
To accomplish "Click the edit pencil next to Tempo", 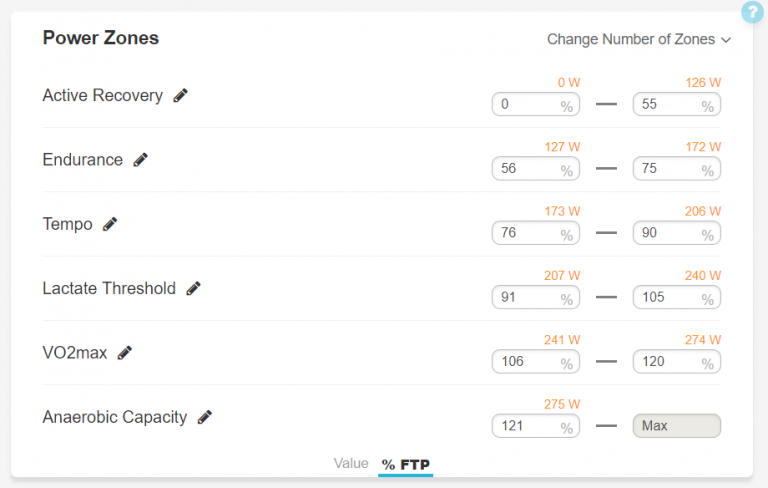I will 110,224.
